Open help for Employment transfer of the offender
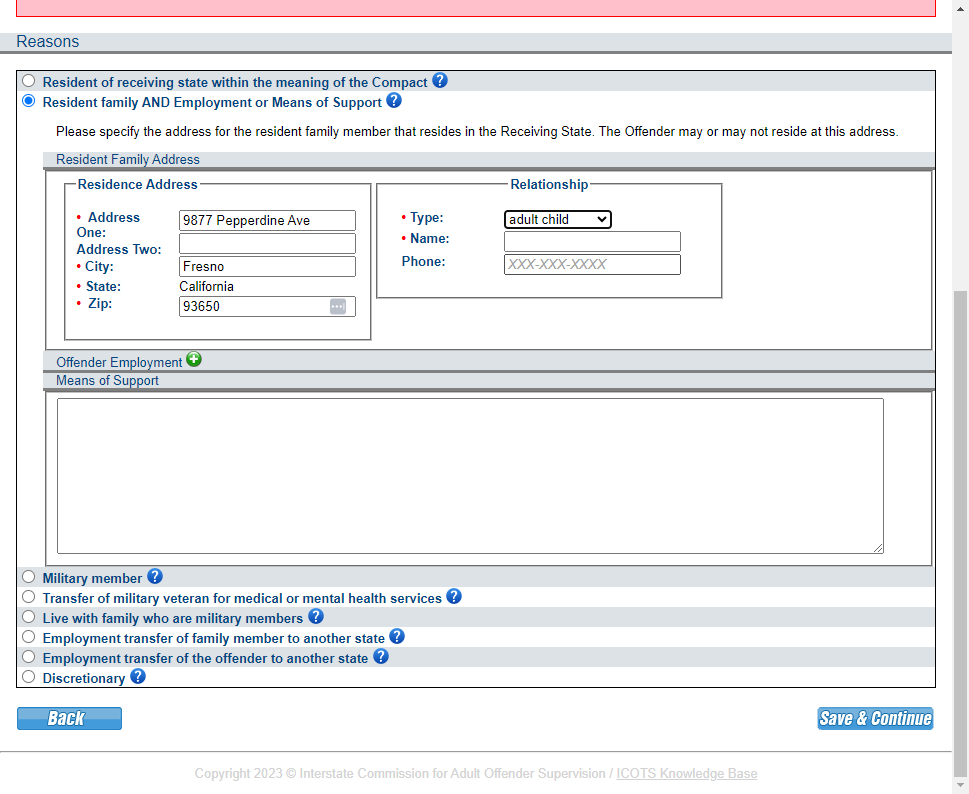The image size is (969, 794). pyautogui.click(x=381, y=656)
